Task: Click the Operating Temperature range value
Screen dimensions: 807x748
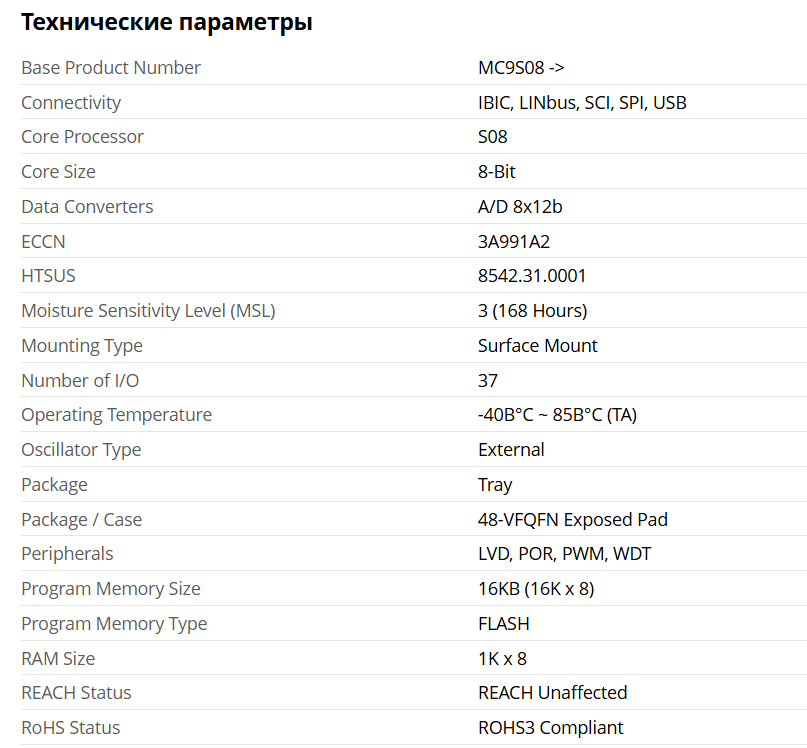Action: (x=557, y=415)
